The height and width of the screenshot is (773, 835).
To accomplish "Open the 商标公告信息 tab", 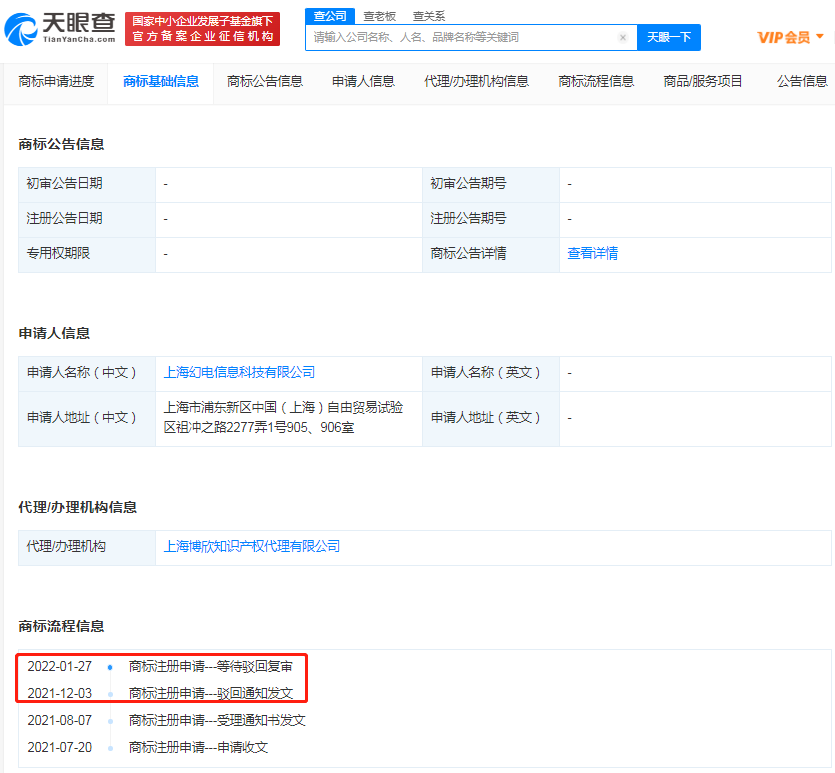I will 265,81.
